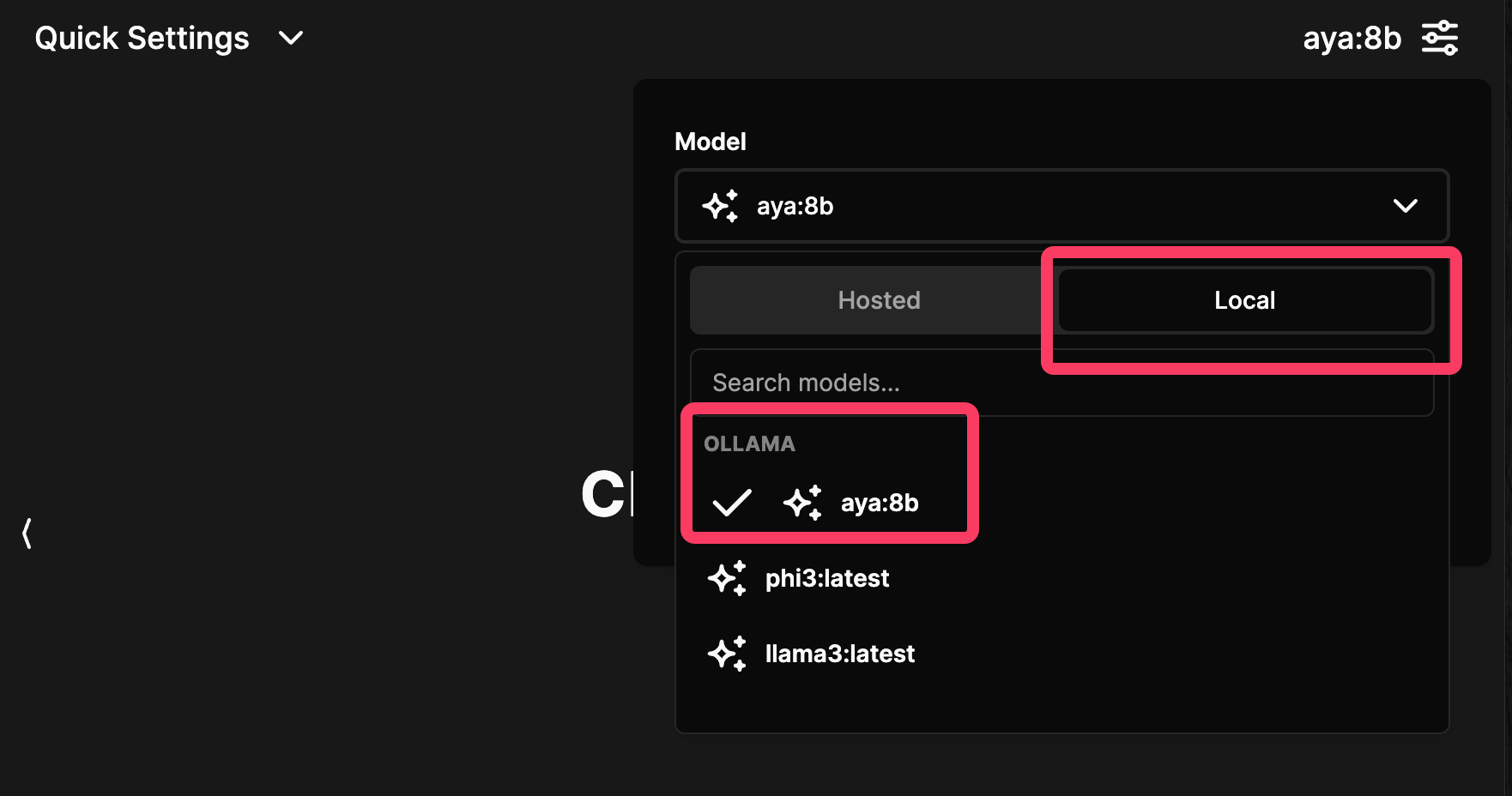
Task: Open the model settings sliders icon
Action: pyautogui.click(x=1439, y=39)
